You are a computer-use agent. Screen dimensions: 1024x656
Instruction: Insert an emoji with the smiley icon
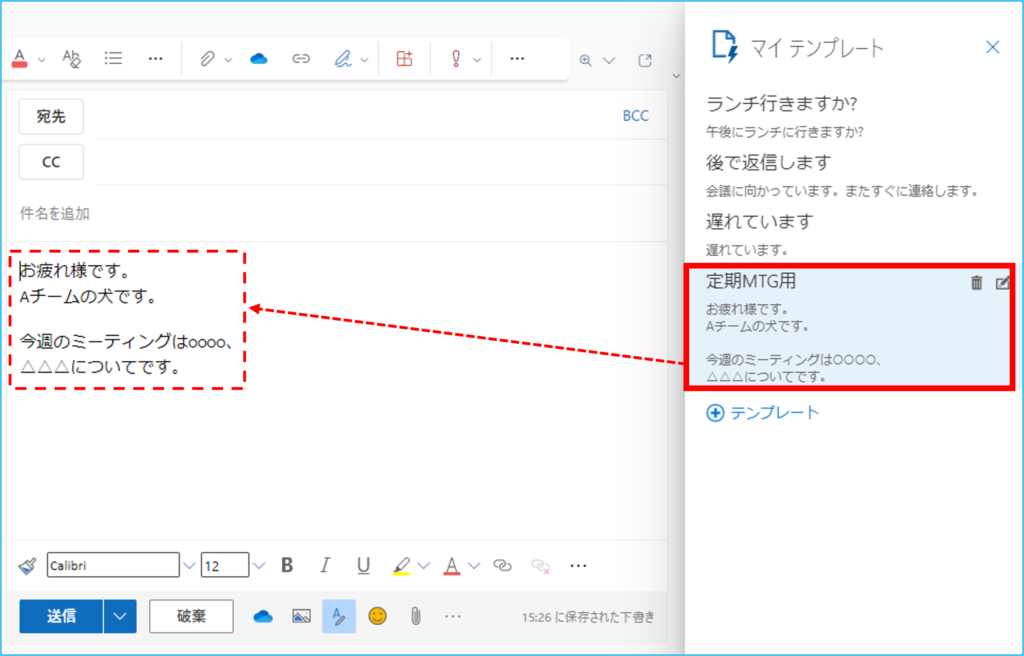click(x=377, y=616)
